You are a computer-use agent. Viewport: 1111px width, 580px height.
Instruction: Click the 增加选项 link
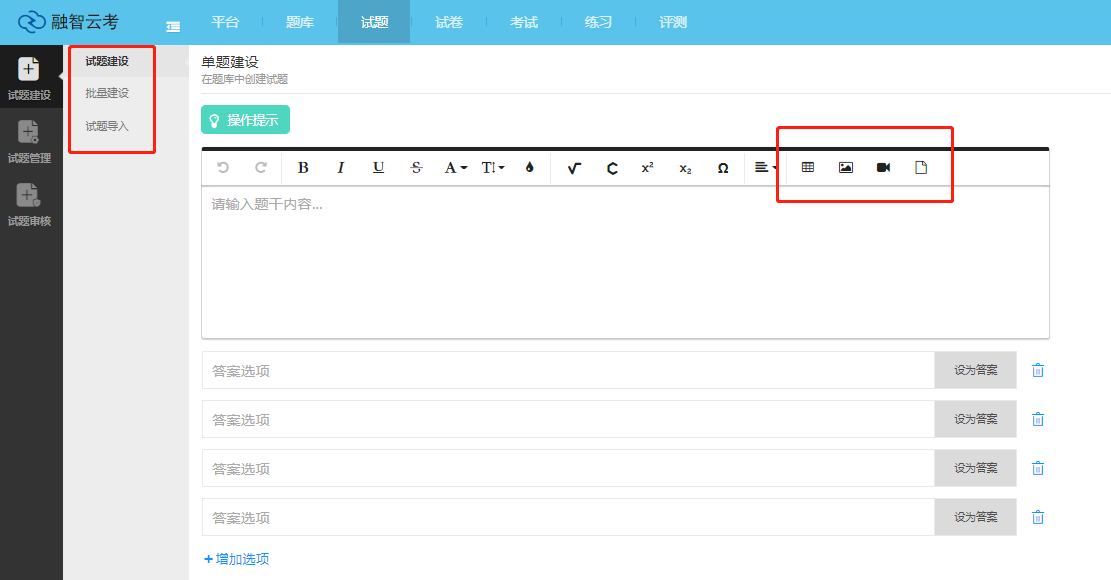tap(236, 559)
